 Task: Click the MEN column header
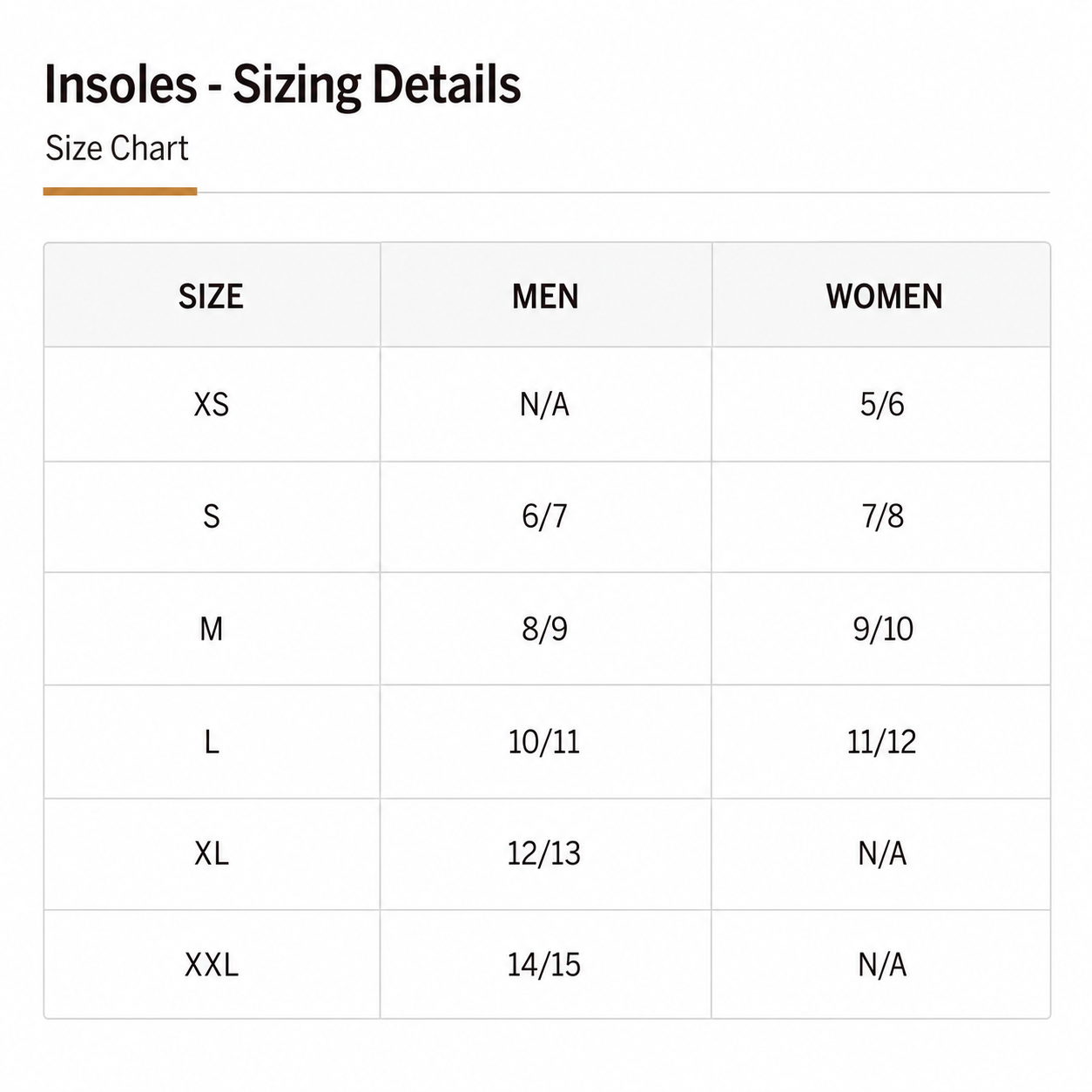click(x=546, y=296)
